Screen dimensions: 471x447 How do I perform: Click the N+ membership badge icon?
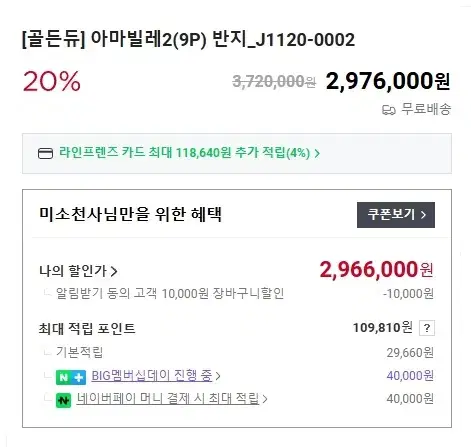click(71, 377)
